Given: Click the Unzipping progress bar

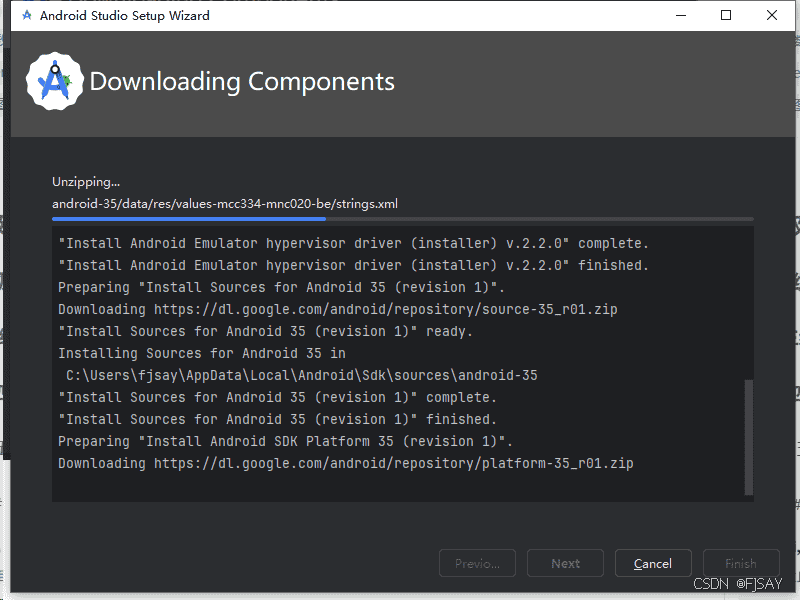Looking at the screenshot, I should [x=400, y=218].
